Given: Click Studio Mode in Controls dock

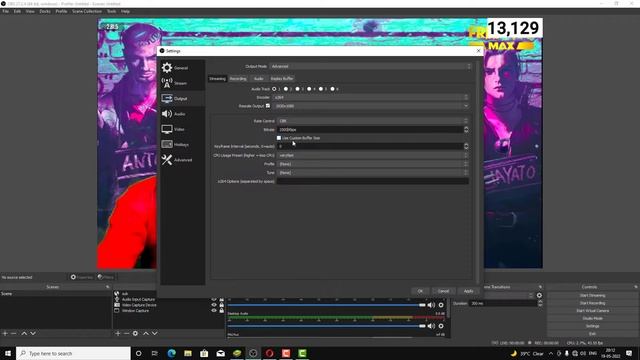Looking at the screenshot, I should [592, 318].
